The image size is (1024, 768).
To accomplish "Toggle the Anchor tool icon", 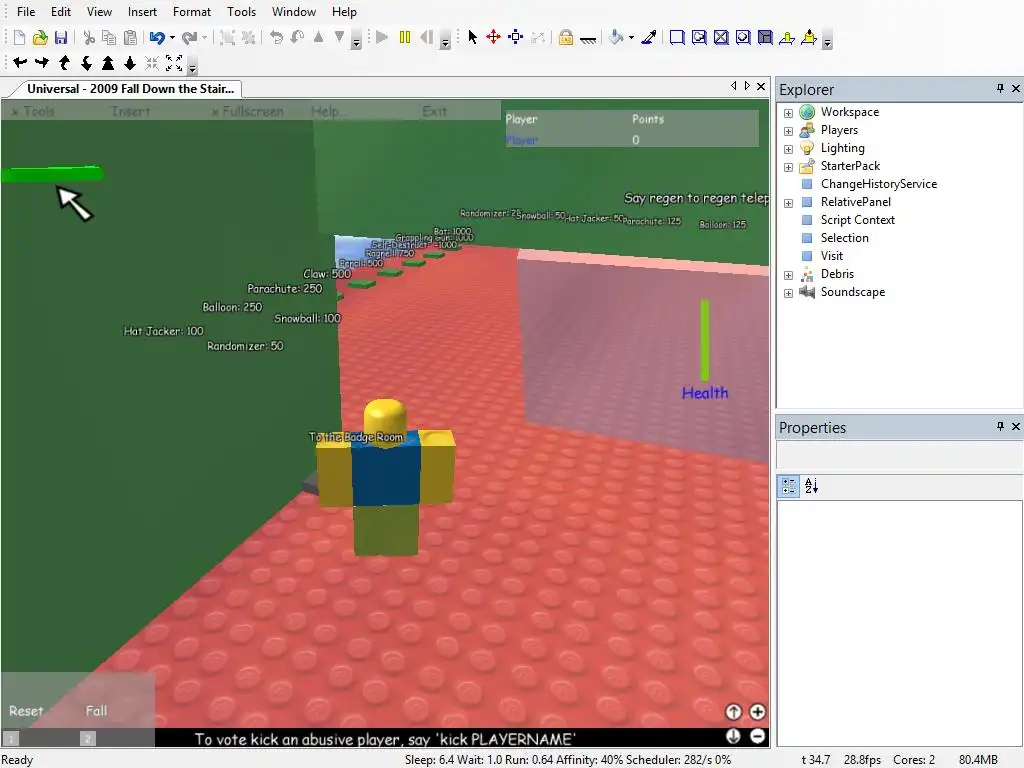I will click(x=588, y=39).
